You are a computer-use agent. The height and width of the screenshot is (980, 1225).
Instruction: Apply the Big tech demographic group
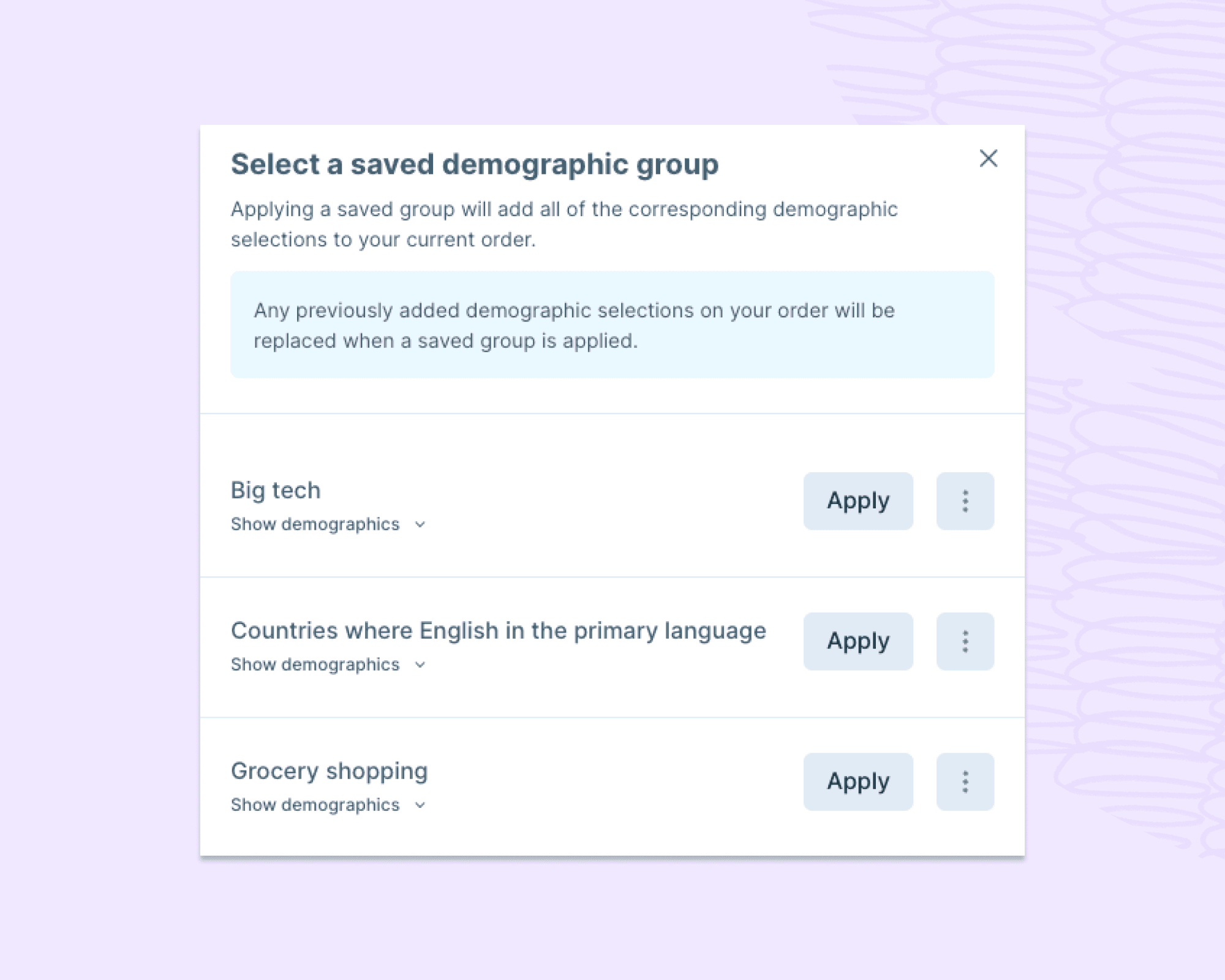(x=858, y=500)
